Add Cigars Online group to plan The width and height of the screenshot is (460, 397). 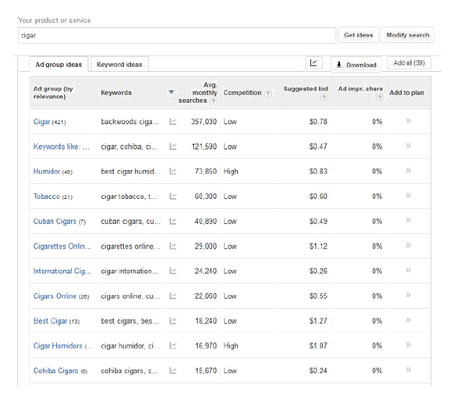pyautogui.click(x=408, y=295)
